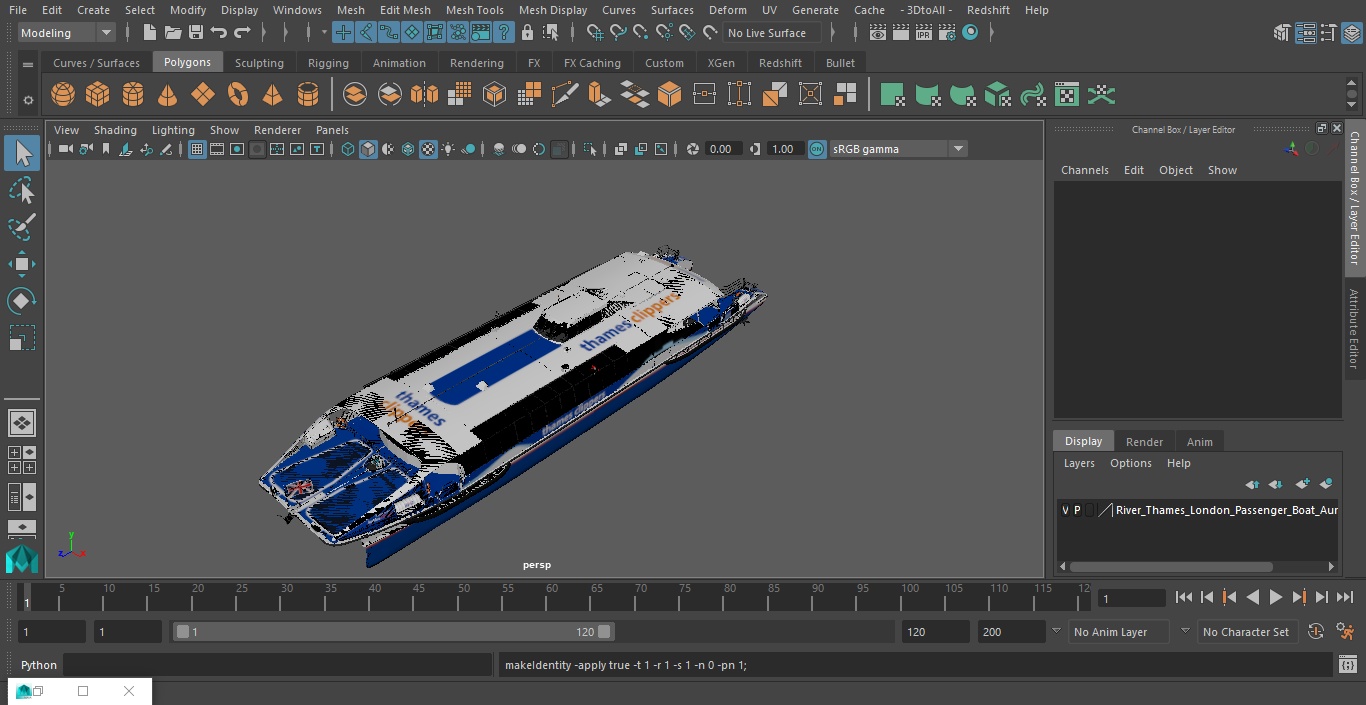Create a polygon torus from the shelf

[238, 95]
